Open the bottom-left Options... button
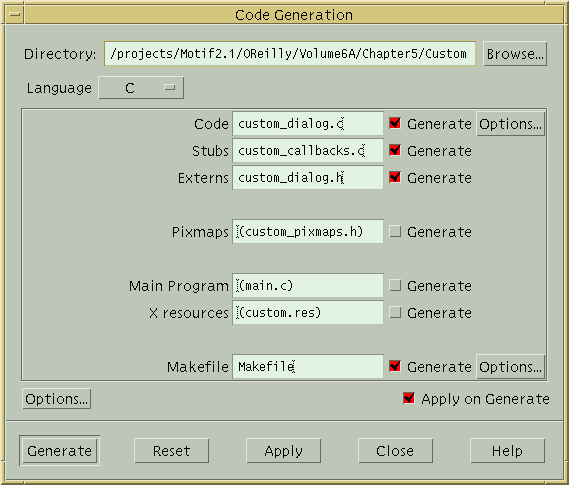This screenshot has height=485, width=569. point(57,399)
